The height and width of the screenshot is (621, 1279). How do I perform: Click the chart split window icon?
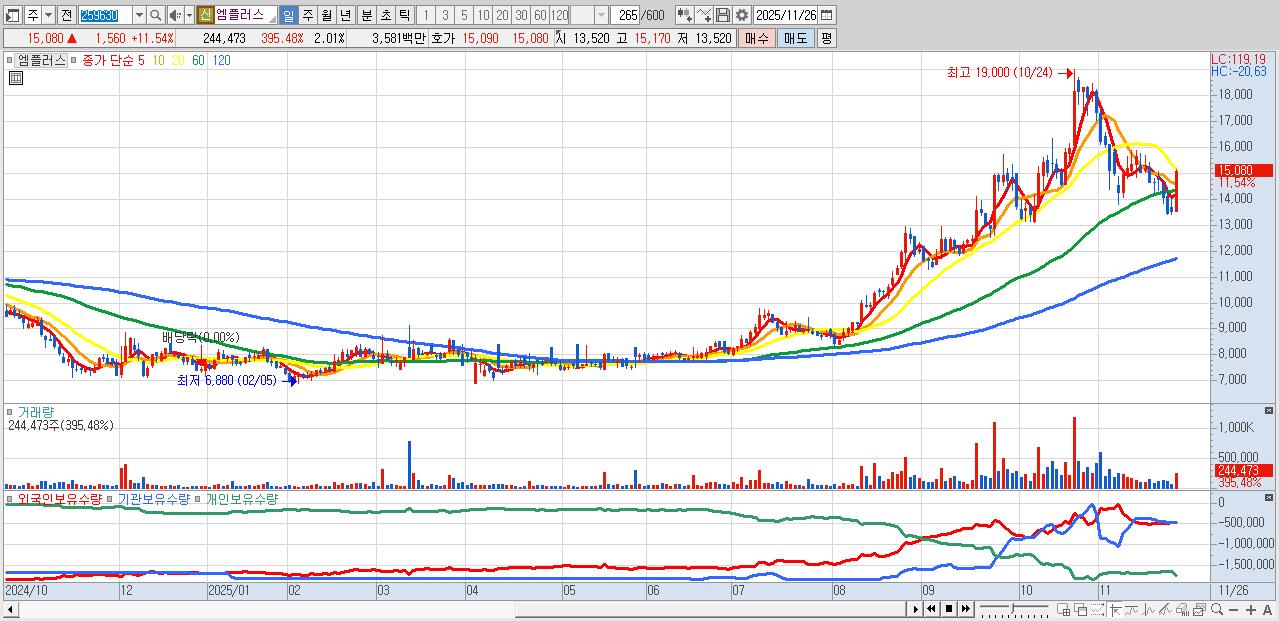[1063, 609]
